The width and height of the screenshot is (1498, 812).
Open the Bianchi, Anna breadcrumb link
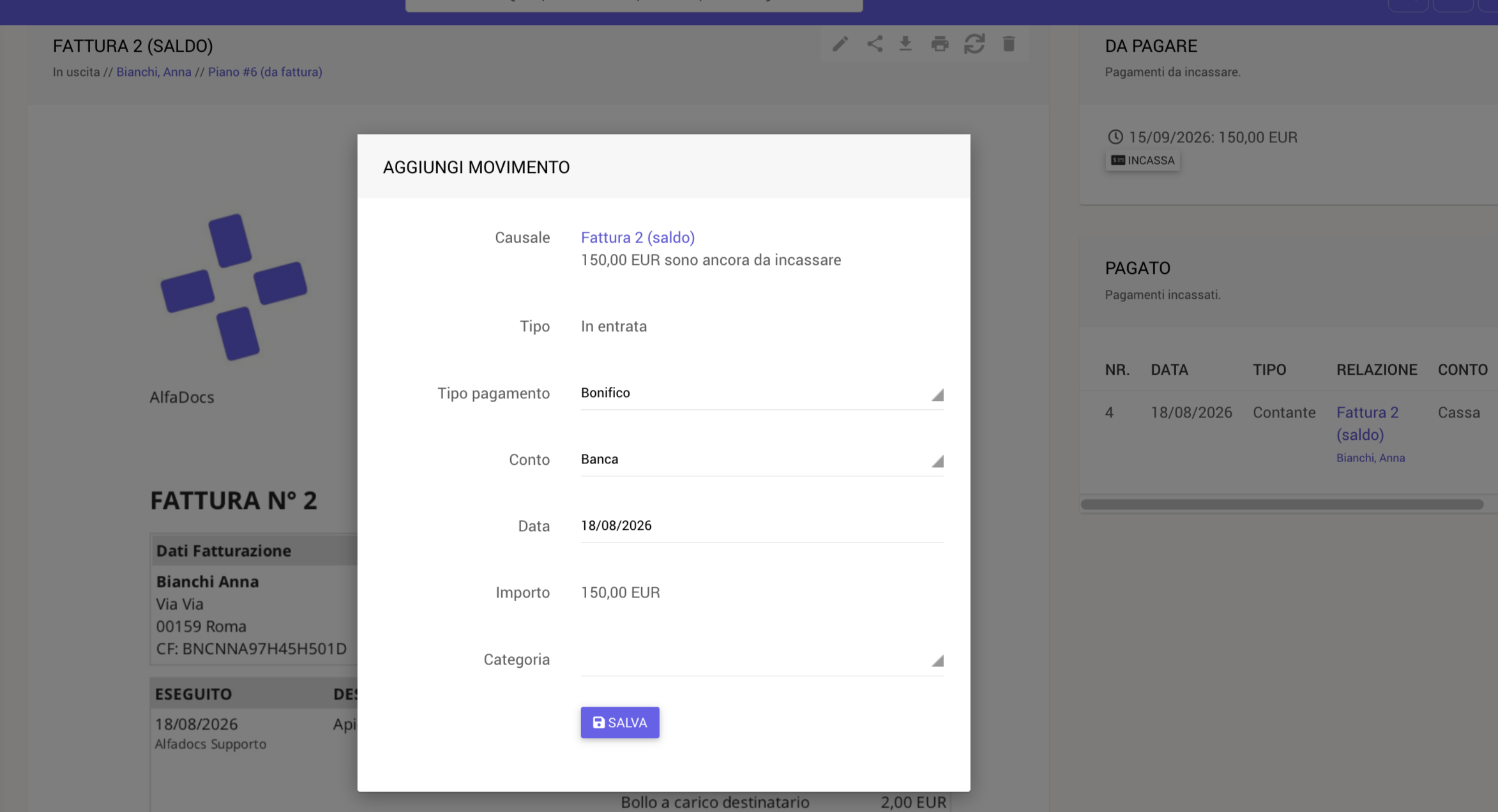click(x=154, y=72)
